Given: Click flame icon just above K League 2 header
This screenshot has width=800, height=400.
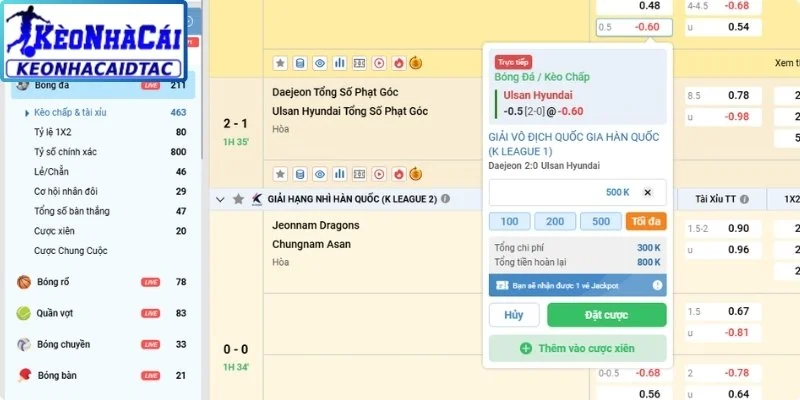Looking at the screenshot, I should [x=398, y=174].
